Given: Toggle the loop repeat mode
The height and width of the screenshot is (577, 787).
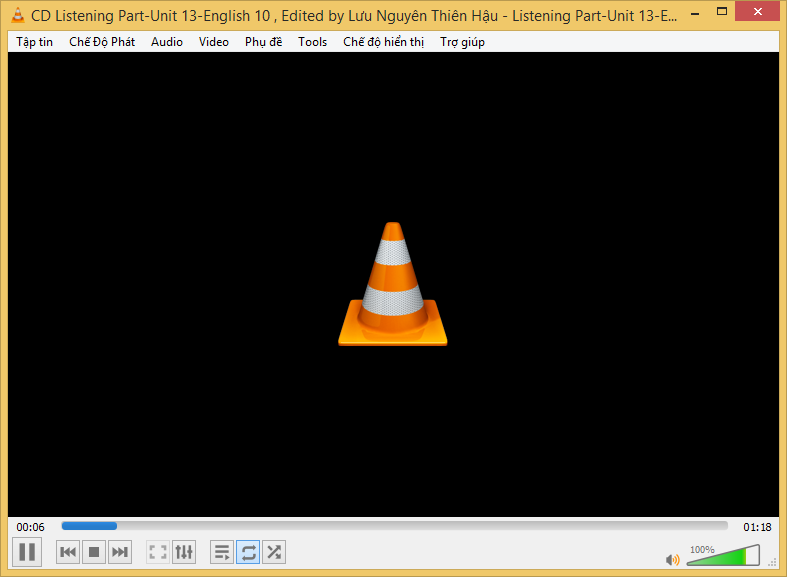Looking at the screenshot, I should click(x=248, y=552).
